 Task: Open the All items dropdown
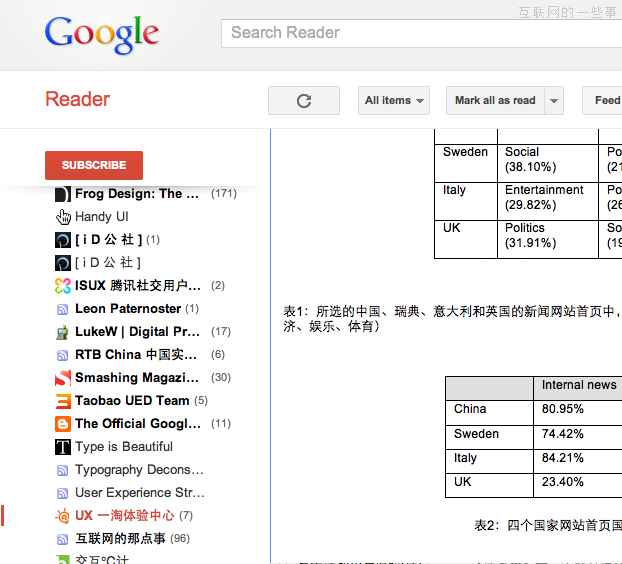pos(394,101)
